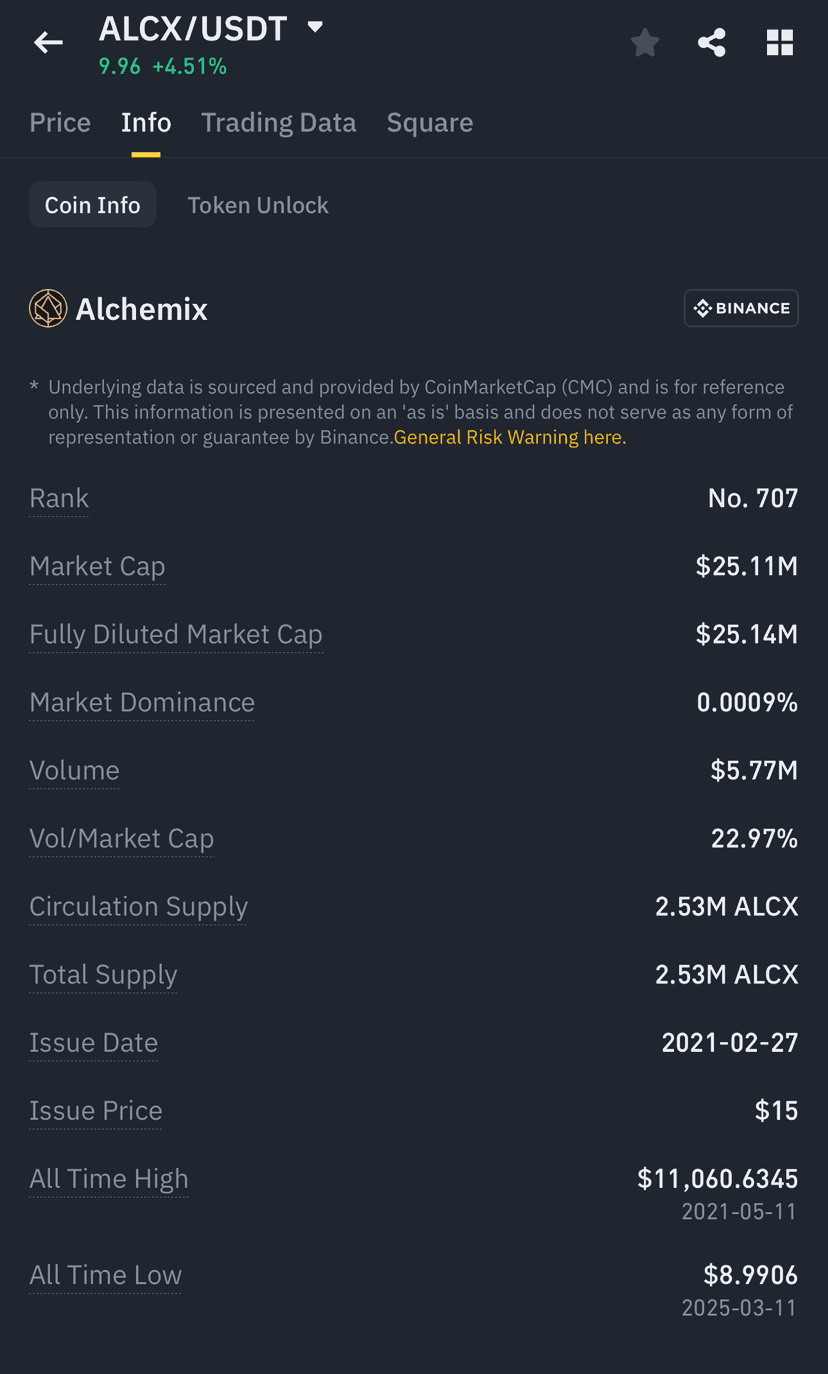This screenshot has height=1374, width=828.
Task: Tap the All Time High label
Action: coord(109,1178)
